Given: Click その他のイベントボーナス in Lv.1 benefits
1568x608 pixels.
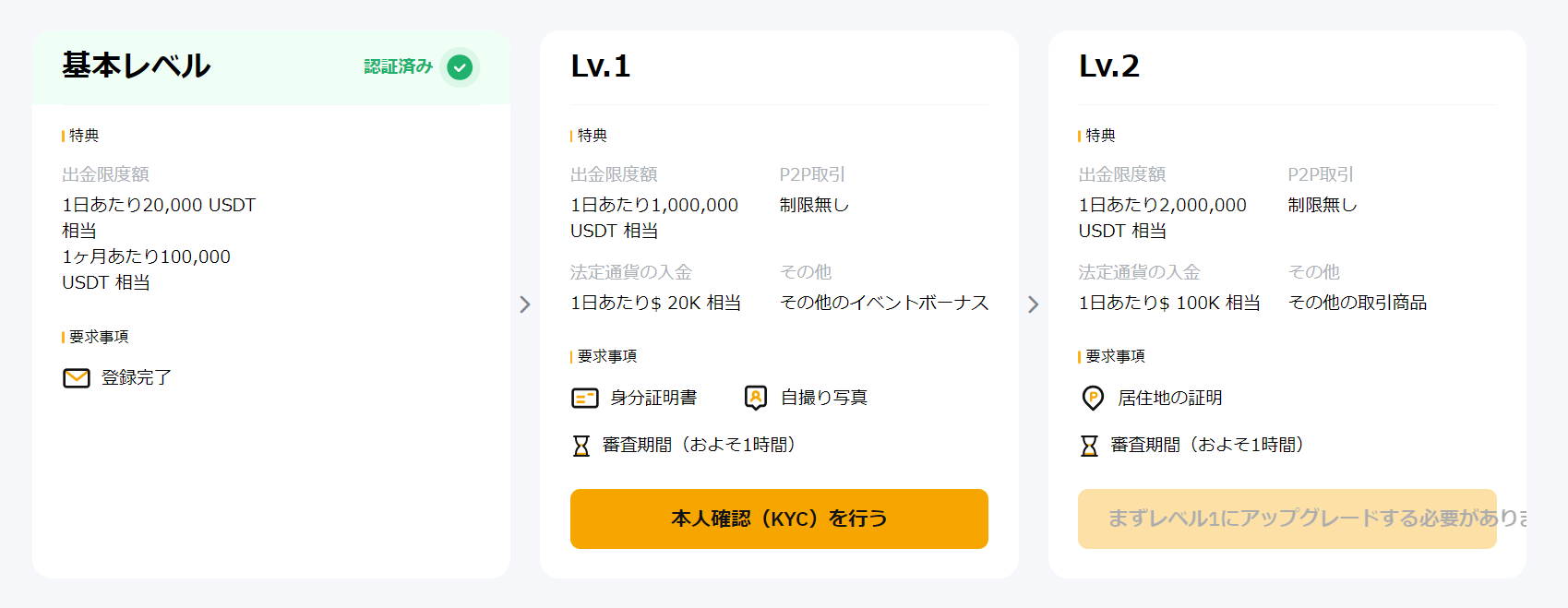Looking at the screenshot, I should [884, 303].
